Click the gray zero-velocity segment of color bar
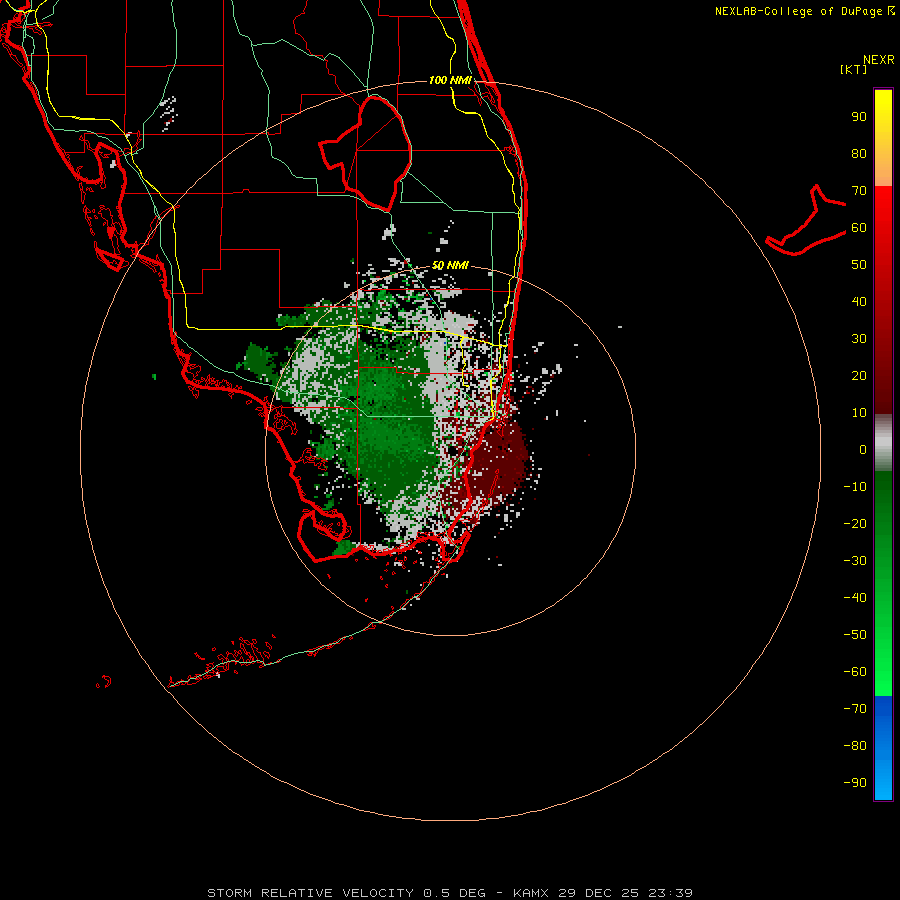 click(x=883, y=443)
